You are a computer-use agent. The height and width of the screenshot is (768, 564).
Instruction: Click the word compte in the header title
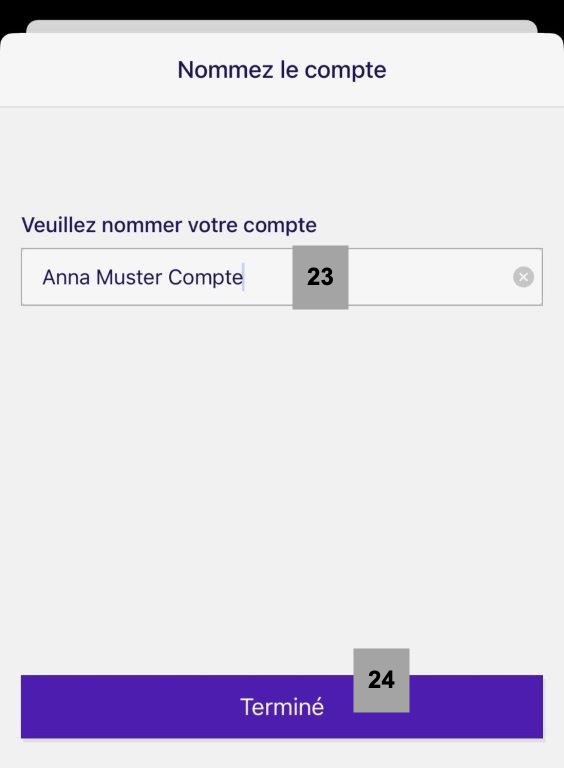[346, 71]
